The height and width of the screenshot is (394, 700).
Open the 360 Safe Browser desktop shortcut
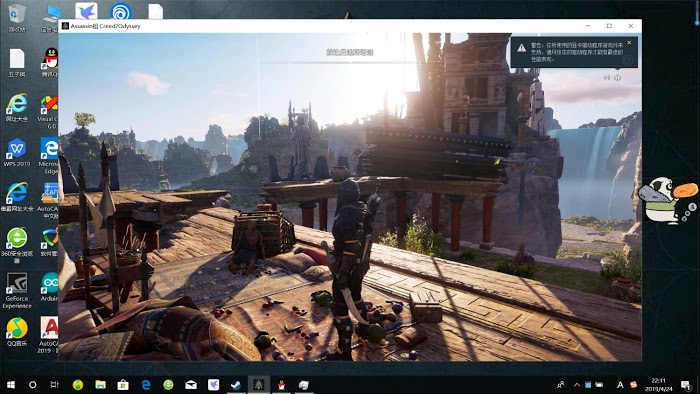pyautogui.click(x=17, y=245)
